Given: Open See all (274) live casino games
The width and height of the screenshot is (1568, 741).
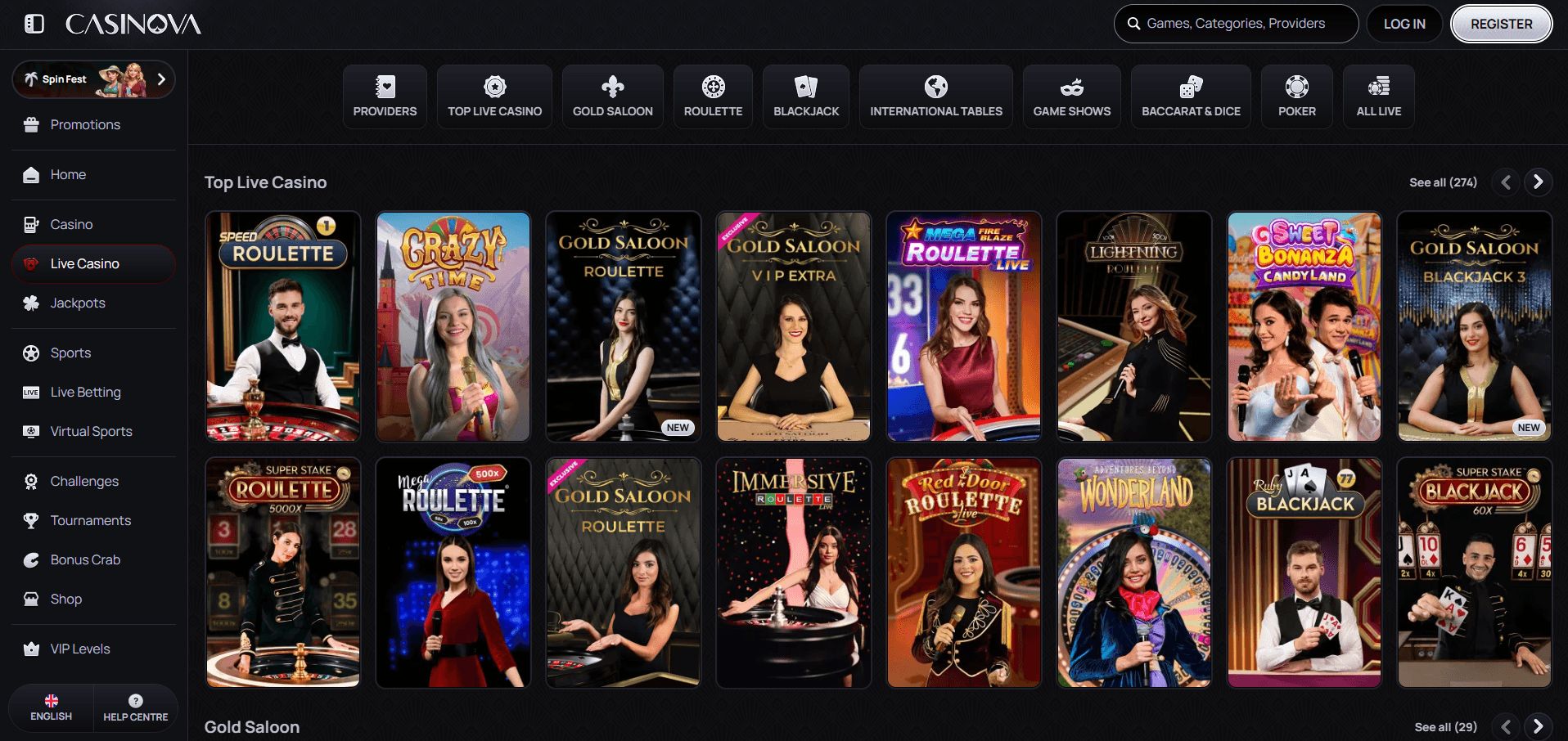Looking at the screenshot, I should tap(1443, 182).
